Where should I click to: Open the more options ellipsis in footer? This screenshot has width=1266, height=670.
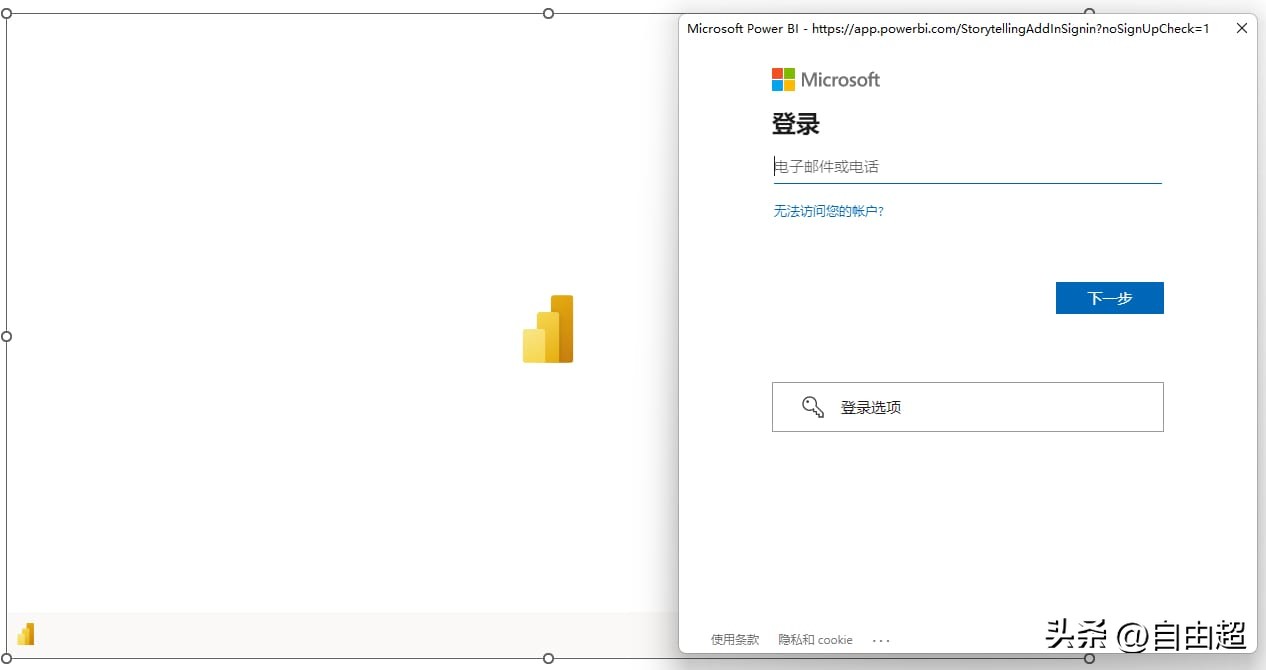[881, 640]
